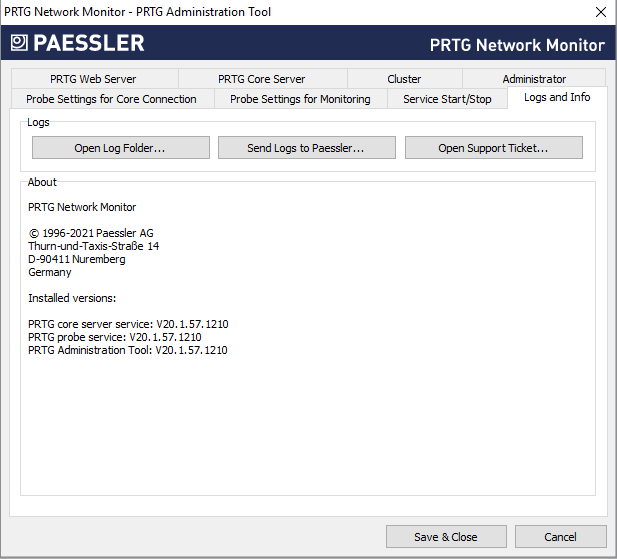
Task: Switch to Probe Settings for Monitoring tab
Action: tap(300, 99)
